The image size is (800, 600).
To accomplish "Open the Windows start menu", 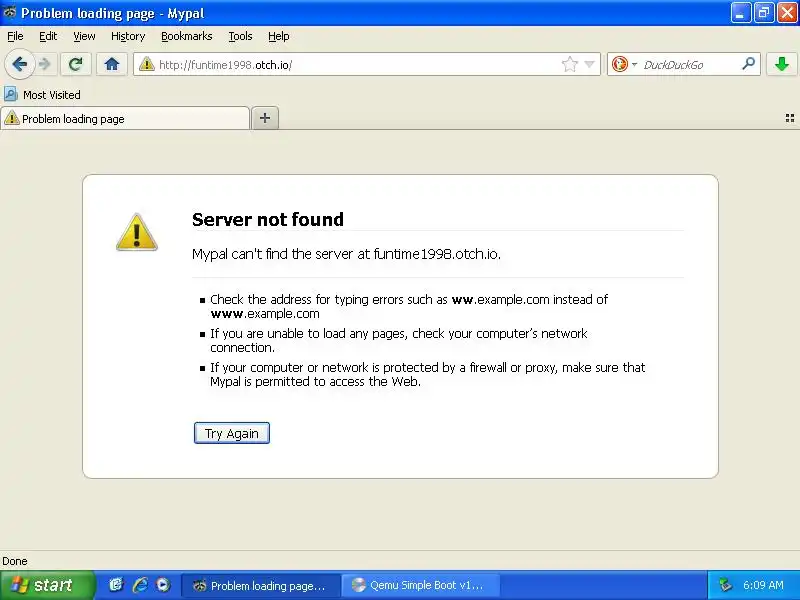I will pyautogui.click(x=47, y=585).
